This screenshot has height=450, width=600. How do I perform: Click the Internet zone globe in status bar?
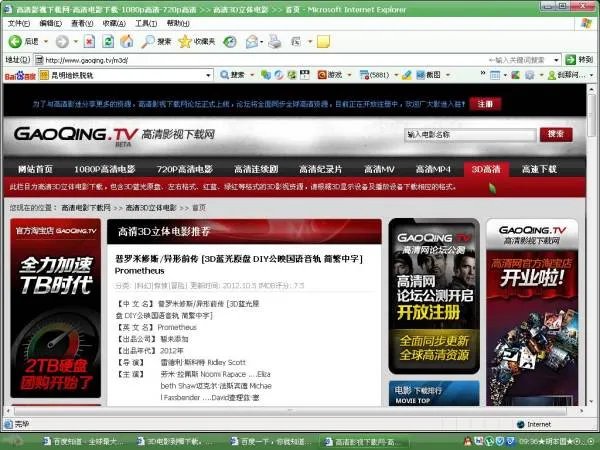520,424
